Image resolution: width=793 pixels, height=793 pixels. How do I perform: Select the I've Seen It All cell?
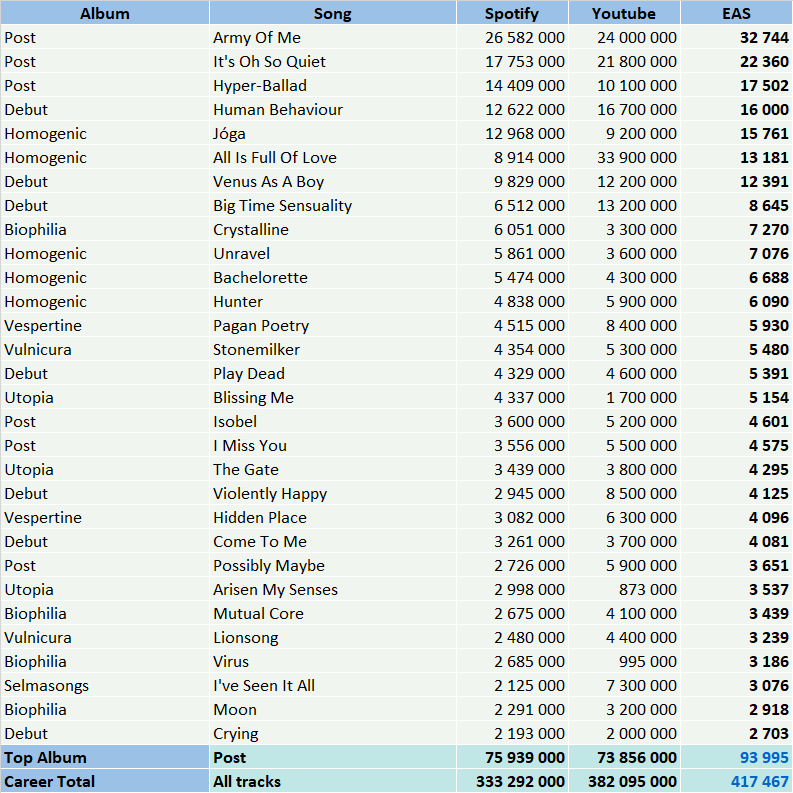click(333, 686)
